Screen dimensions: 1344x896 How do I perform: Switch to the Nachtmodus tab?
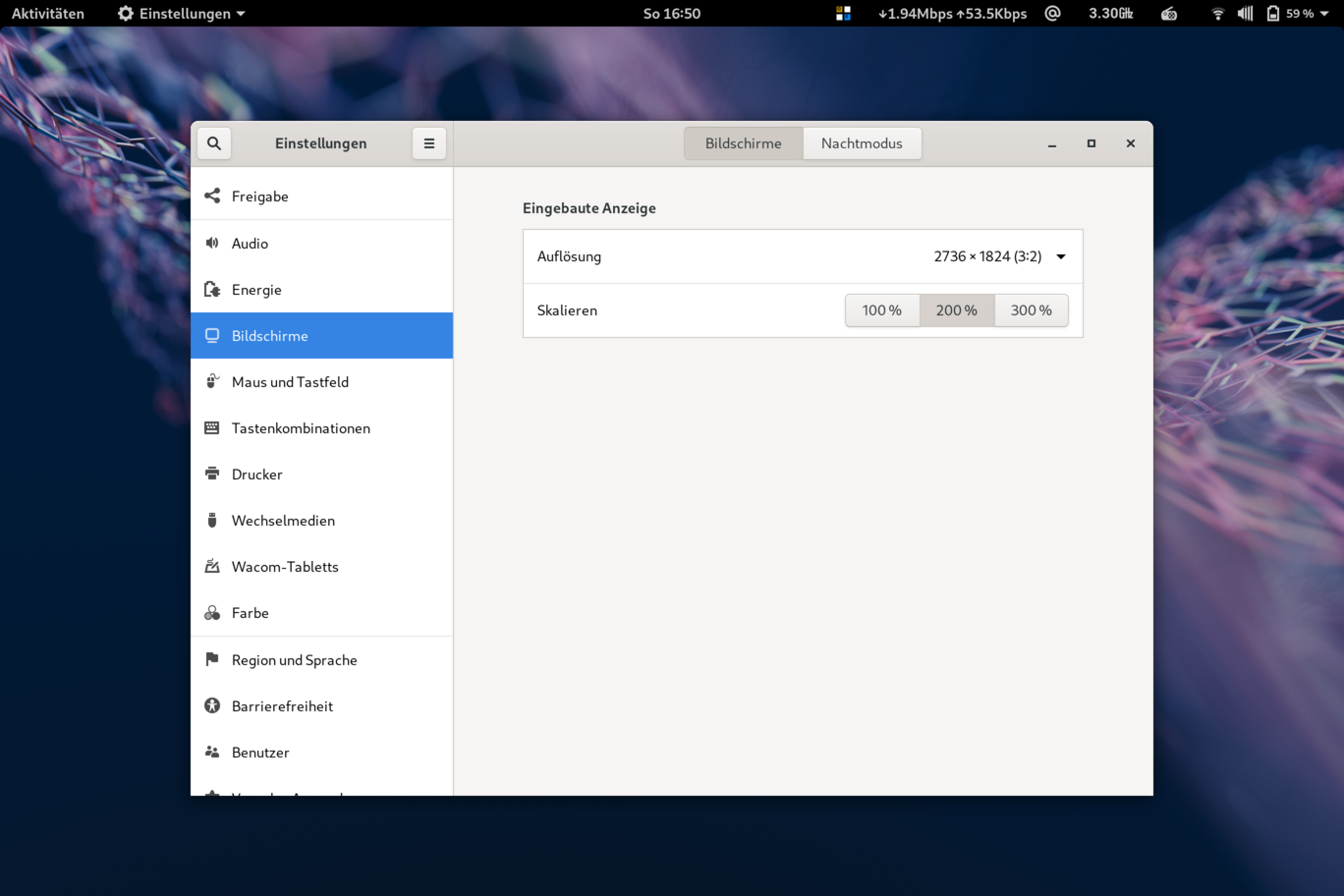coord(862,143)
